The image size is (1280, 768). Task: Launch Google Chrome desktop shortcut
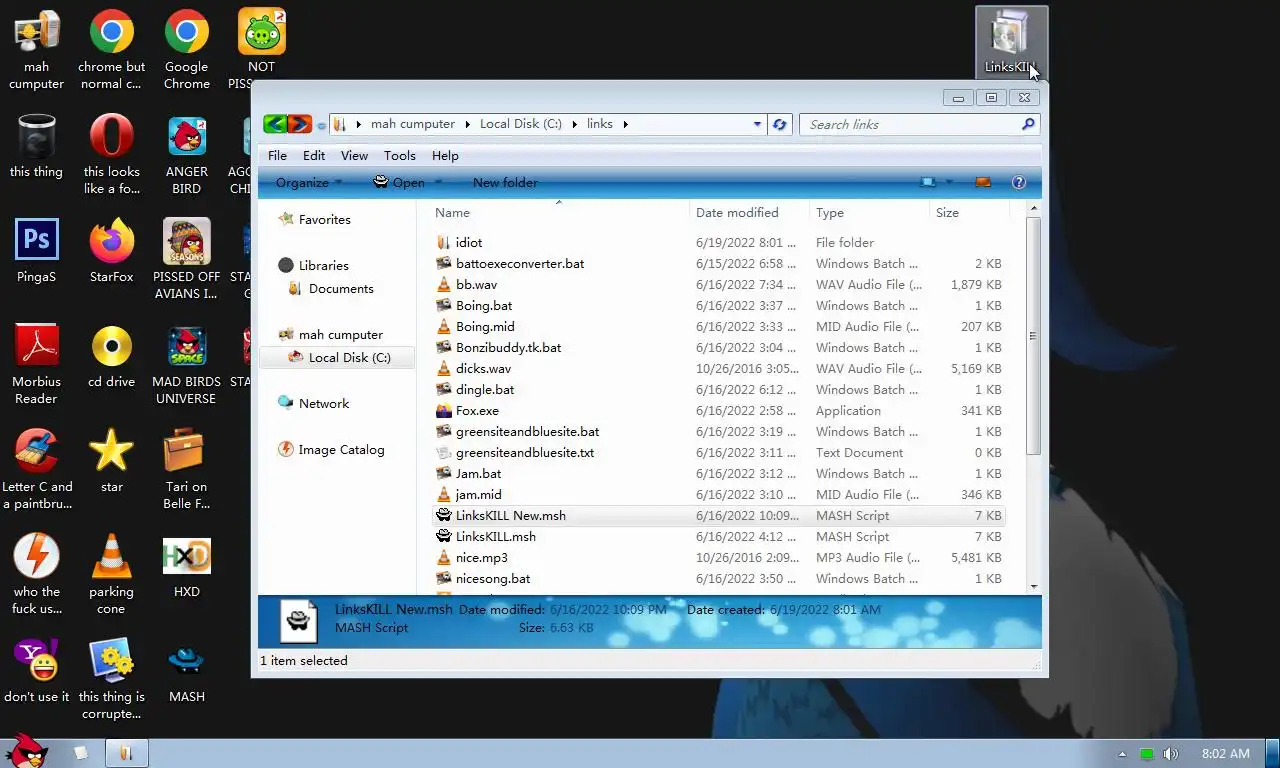187,50
